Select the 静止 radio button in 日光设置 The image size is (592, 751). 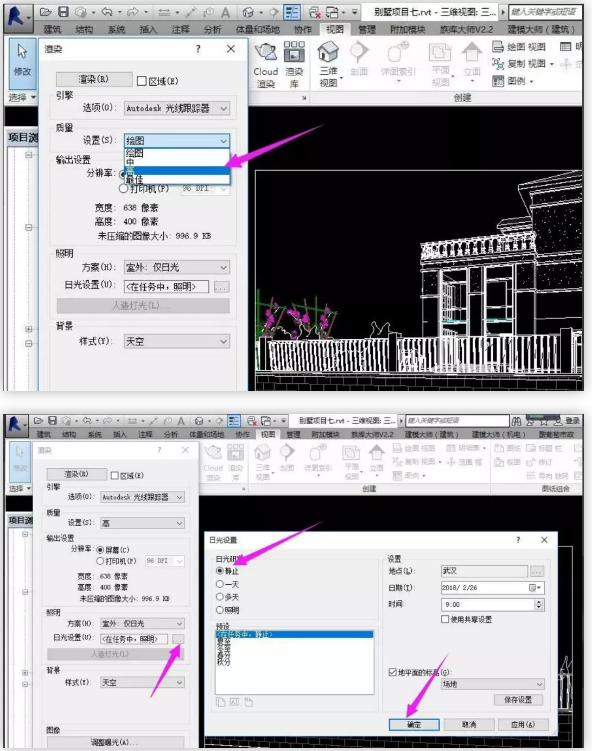pyautogui.click(x=220, y=571)
